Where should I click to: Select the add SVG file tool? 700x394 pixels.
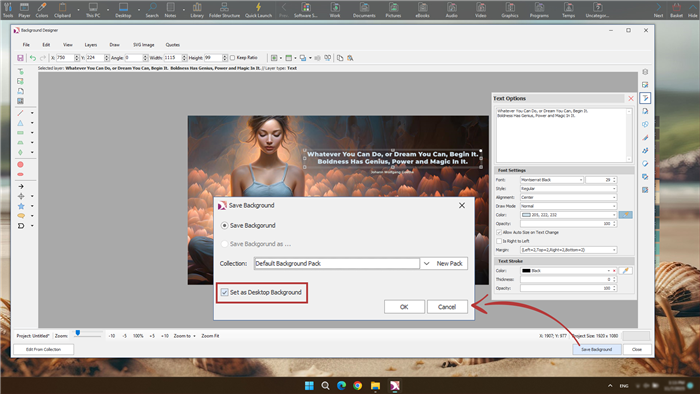point(21,91)
